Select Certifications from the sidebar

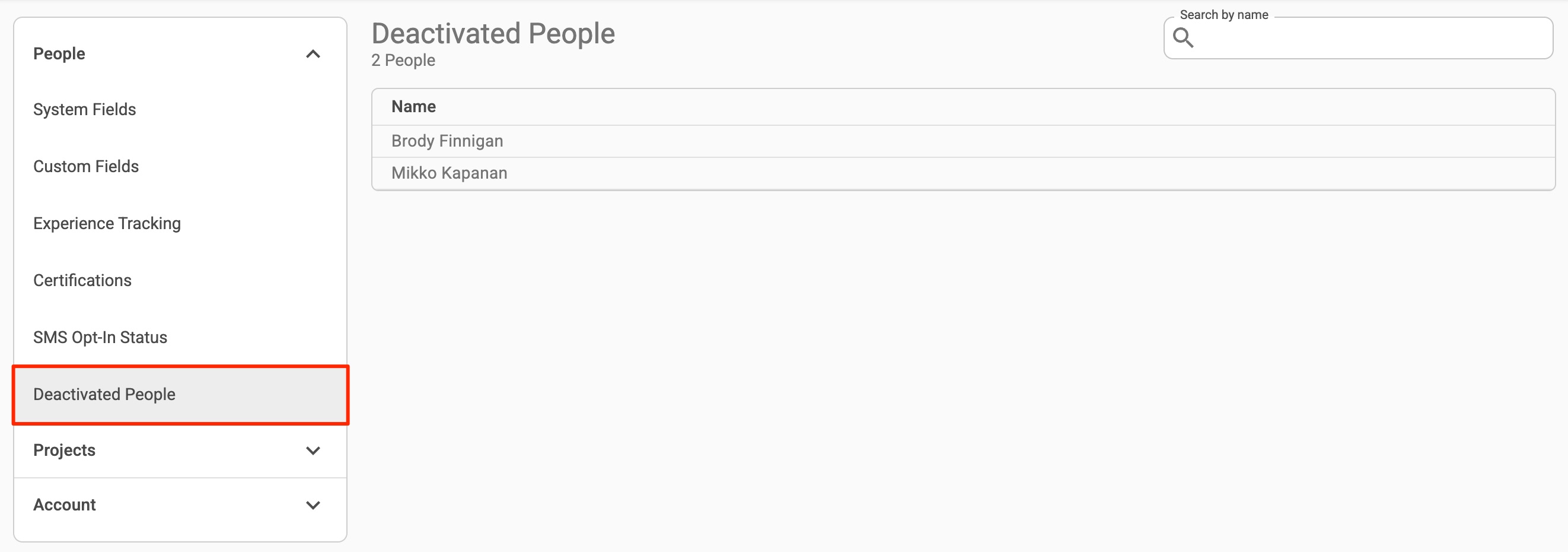(x=82, y=280)
